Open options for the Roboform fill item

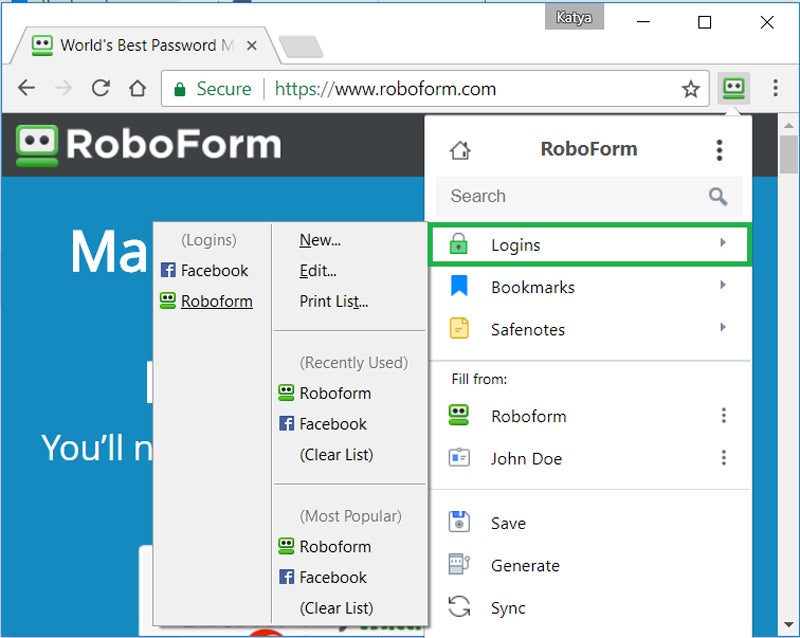coord(723,416)
